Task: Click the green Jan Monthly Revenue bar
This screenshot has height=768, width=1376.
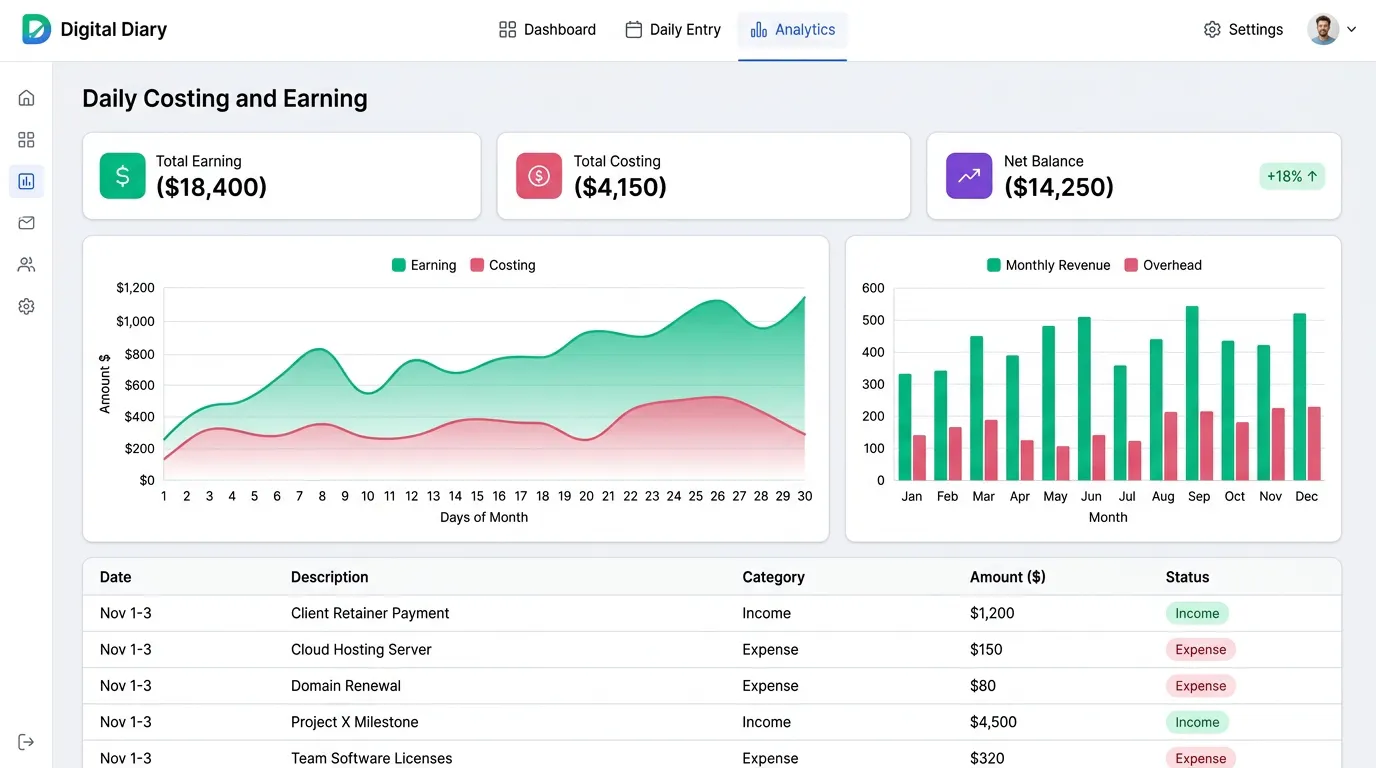Action: point(905,427)
